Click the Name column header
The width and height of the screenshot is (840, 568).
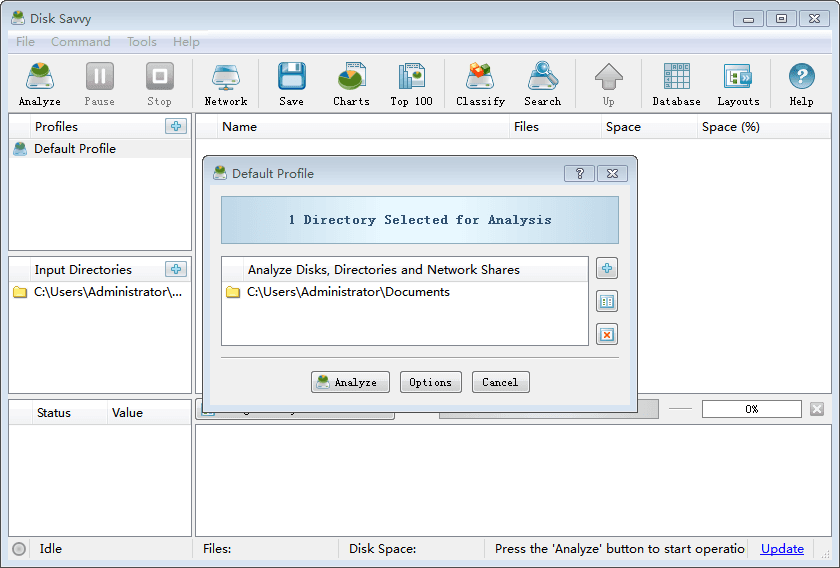point(363,126)
